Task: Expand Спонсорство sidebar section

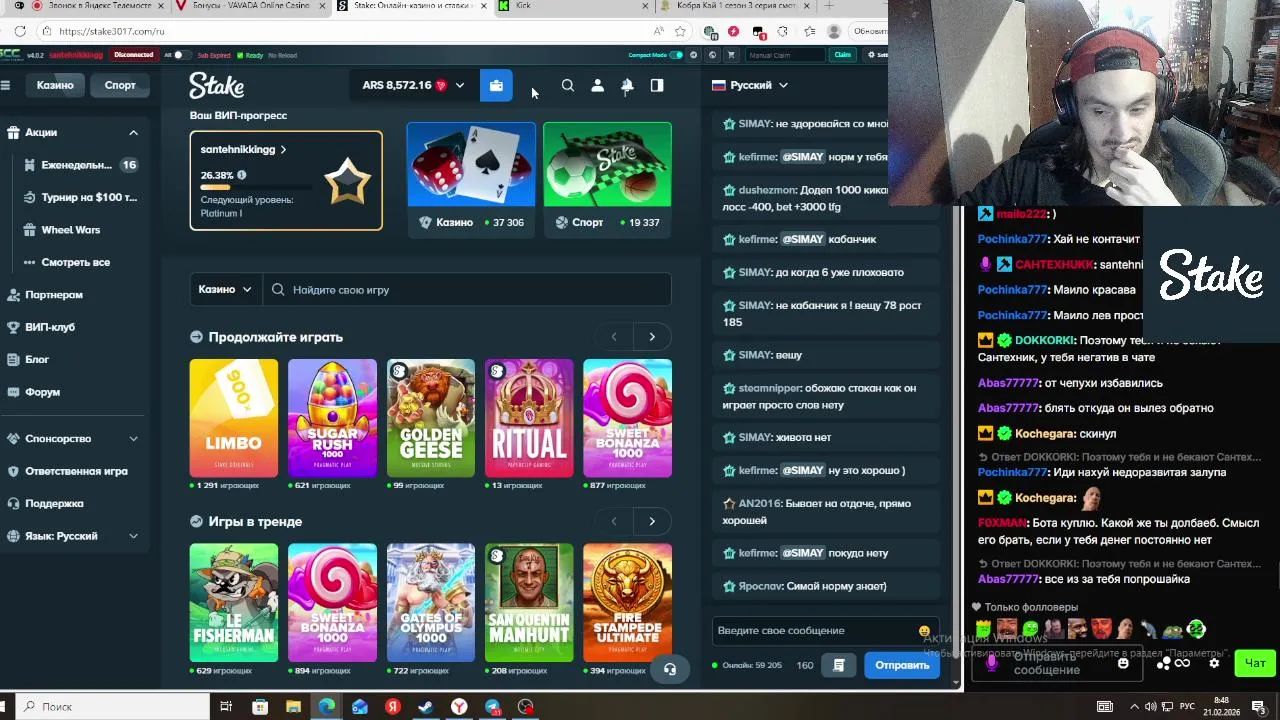Action: [x=133, y=439]
